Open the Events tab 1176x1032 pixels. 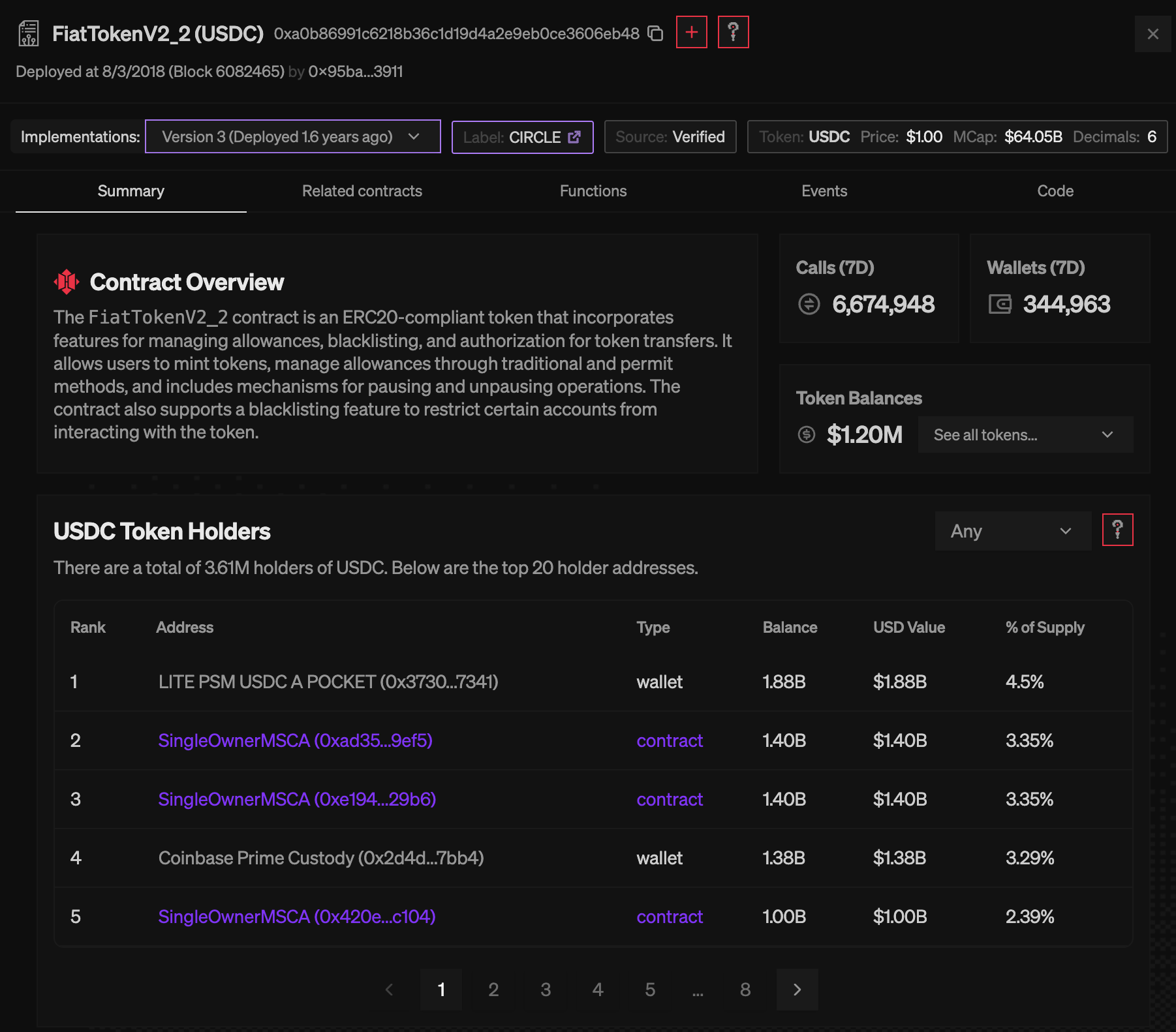(824, 191)
